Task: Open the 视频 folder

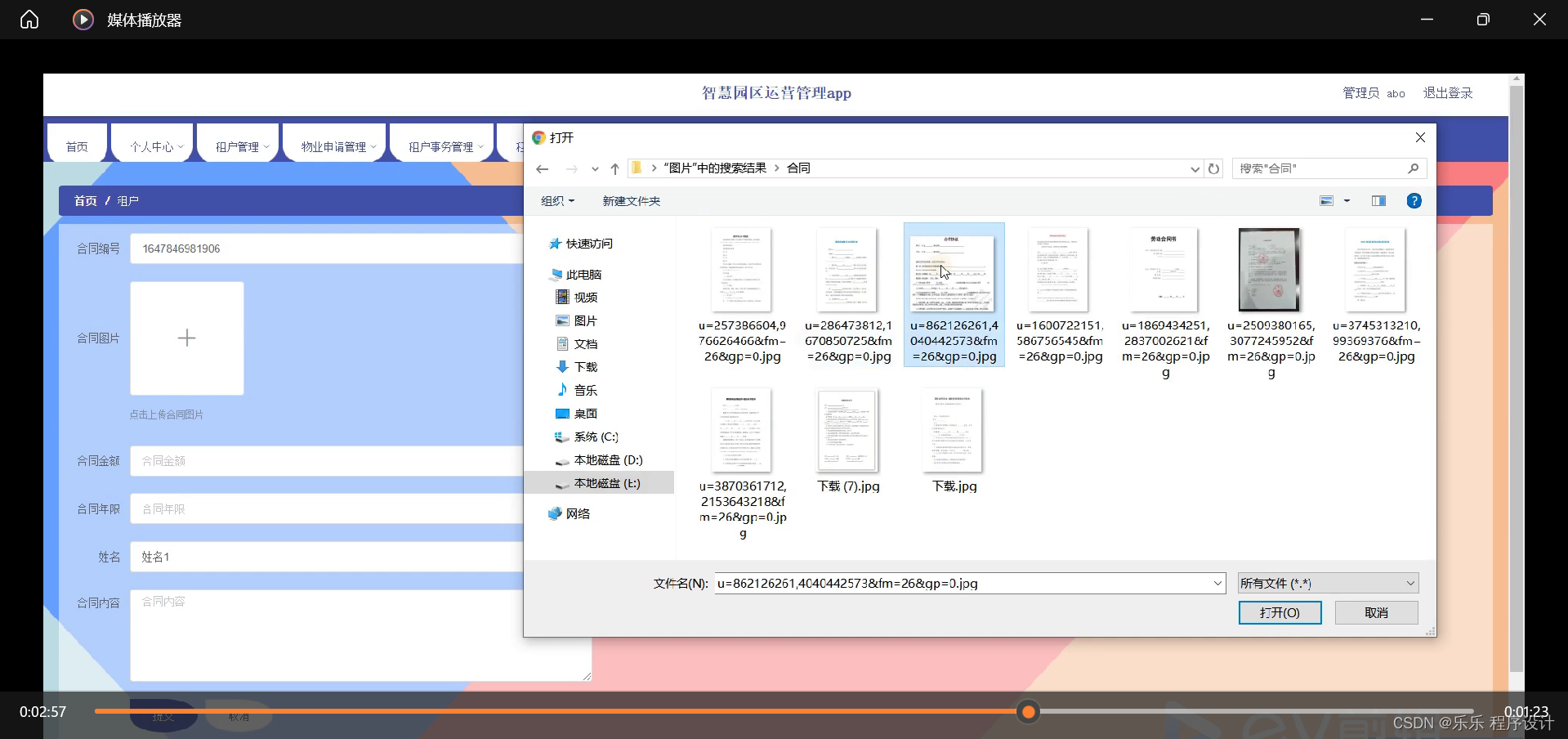Action: pyautogui.click(x=577, y=298)
